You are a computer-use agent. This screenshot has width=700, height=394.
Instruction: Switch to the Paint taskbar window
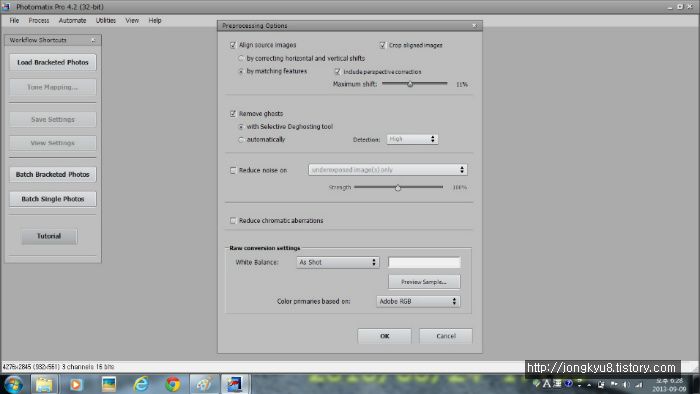[x=205, y=384]
